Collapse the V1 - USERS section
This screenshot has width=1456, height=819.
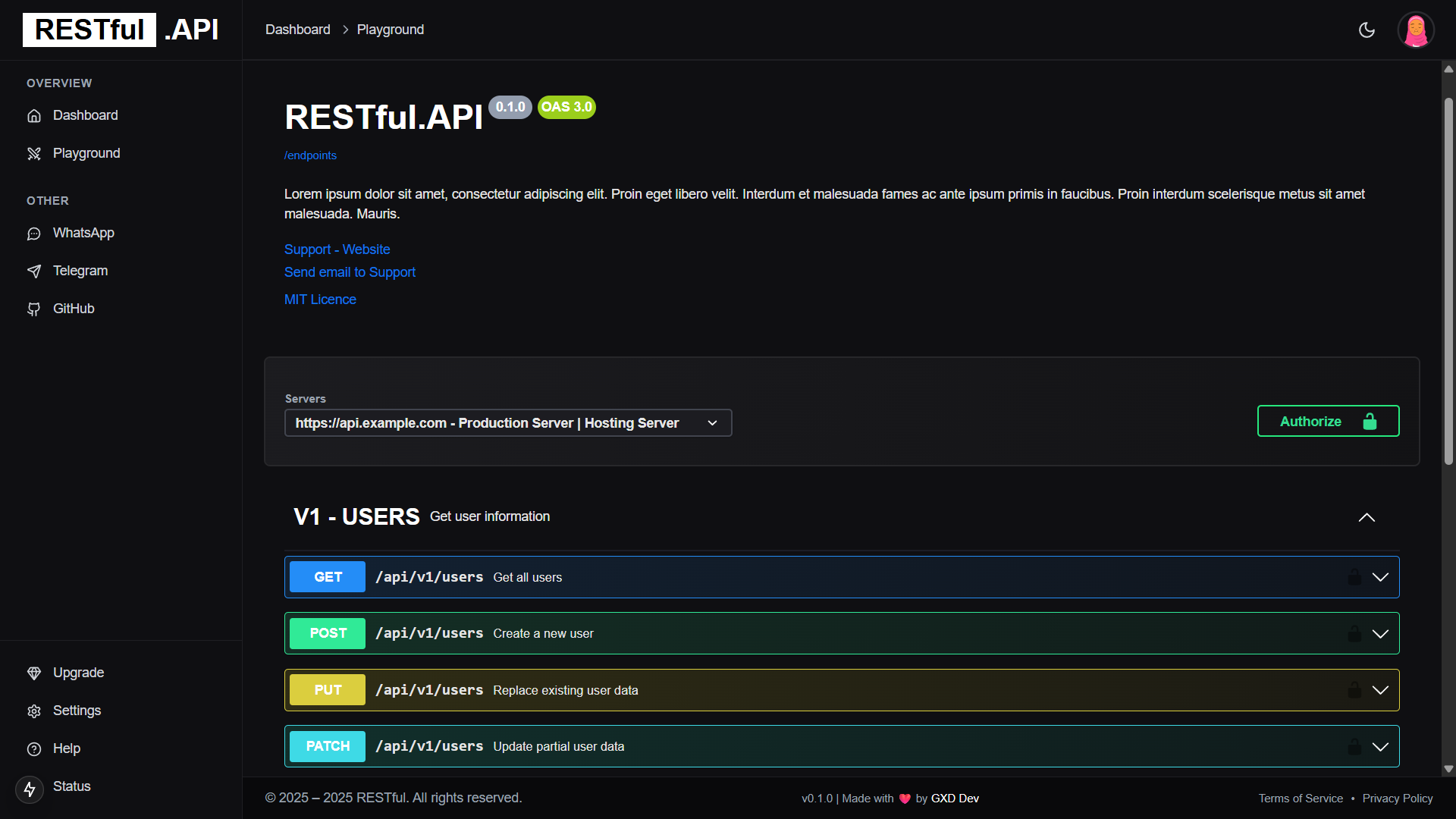tap(1367, 517)
